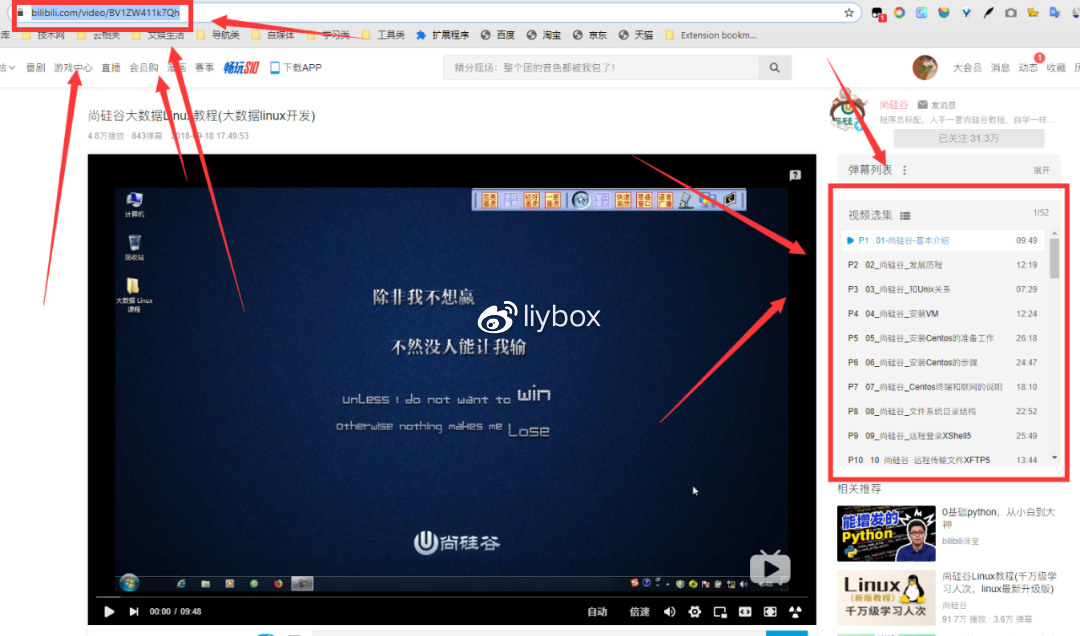This screenshot has width=1080, height=636.
Task: Open 游戏中心 in the top navigation
Action: click(x=73, y=68)
